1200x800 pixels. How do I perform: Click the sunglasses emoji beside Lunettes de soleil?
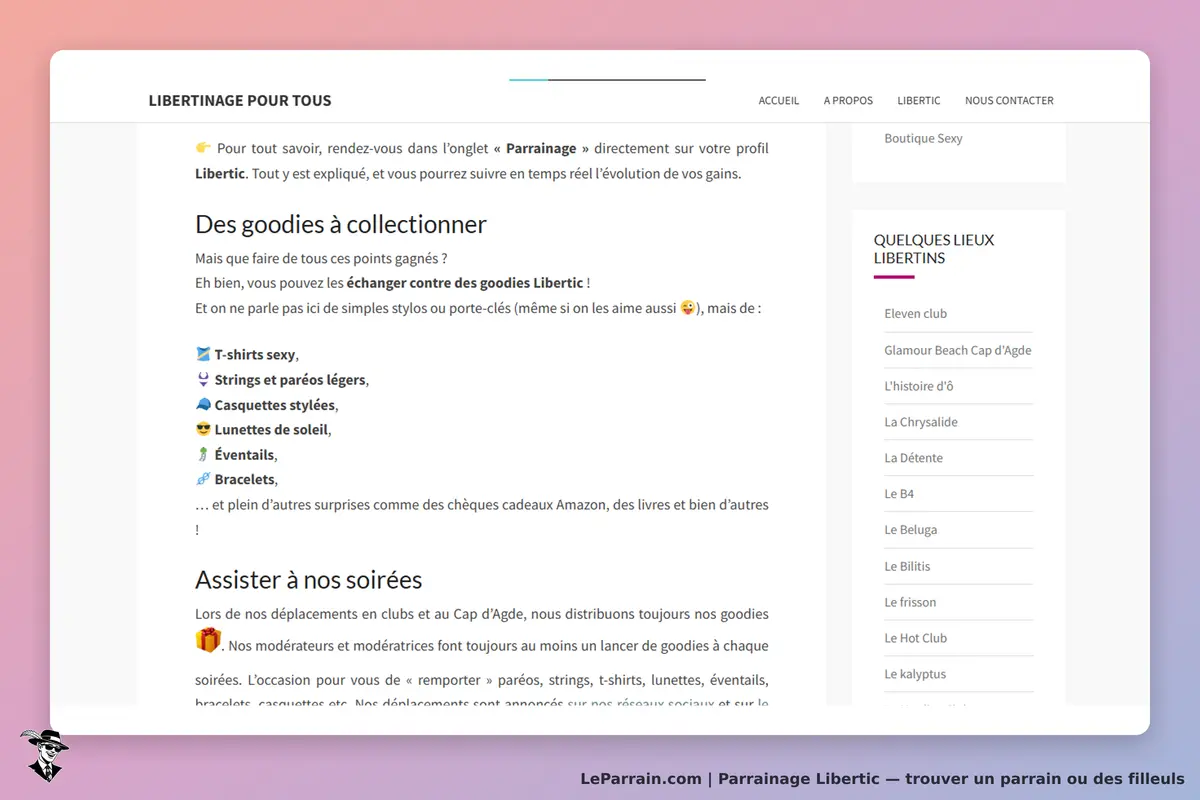pyautogui.click(x=203, y=429)
